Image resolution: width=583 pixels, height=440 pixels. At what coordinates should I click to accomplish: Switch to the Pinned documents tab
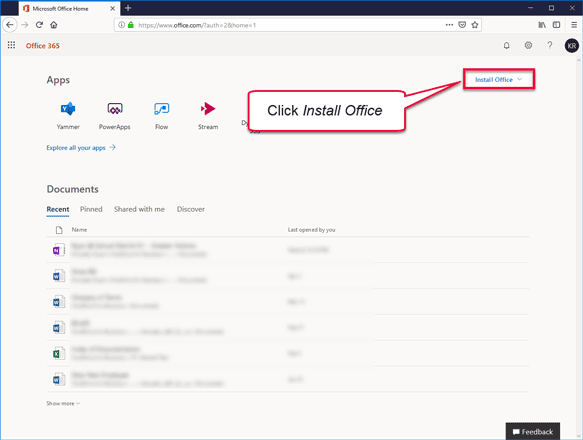(91, 209)
